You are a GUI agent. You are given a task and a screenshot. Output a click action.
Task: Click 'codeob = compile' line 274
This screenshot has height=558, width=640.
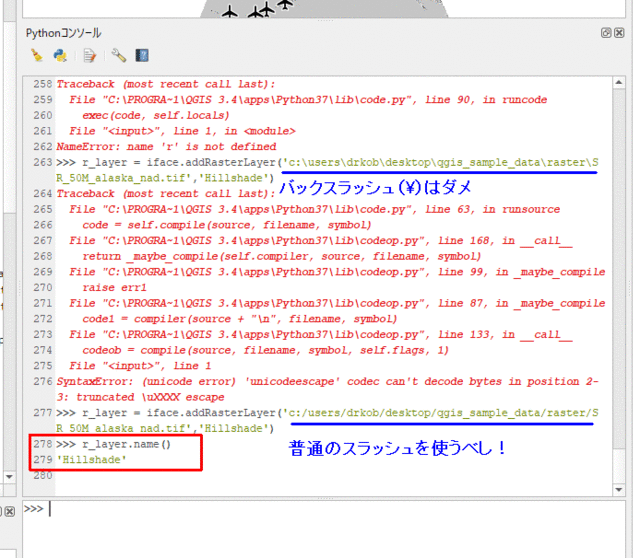tap(265, 350)
